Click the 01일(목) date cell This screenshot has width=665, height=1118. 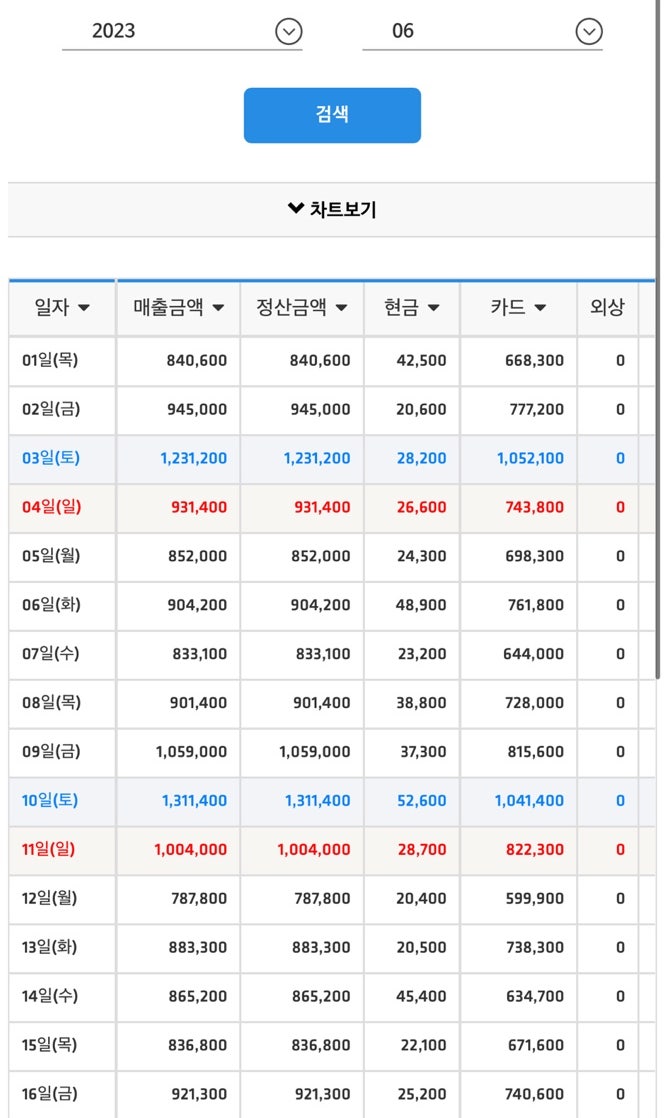[50, 361]
